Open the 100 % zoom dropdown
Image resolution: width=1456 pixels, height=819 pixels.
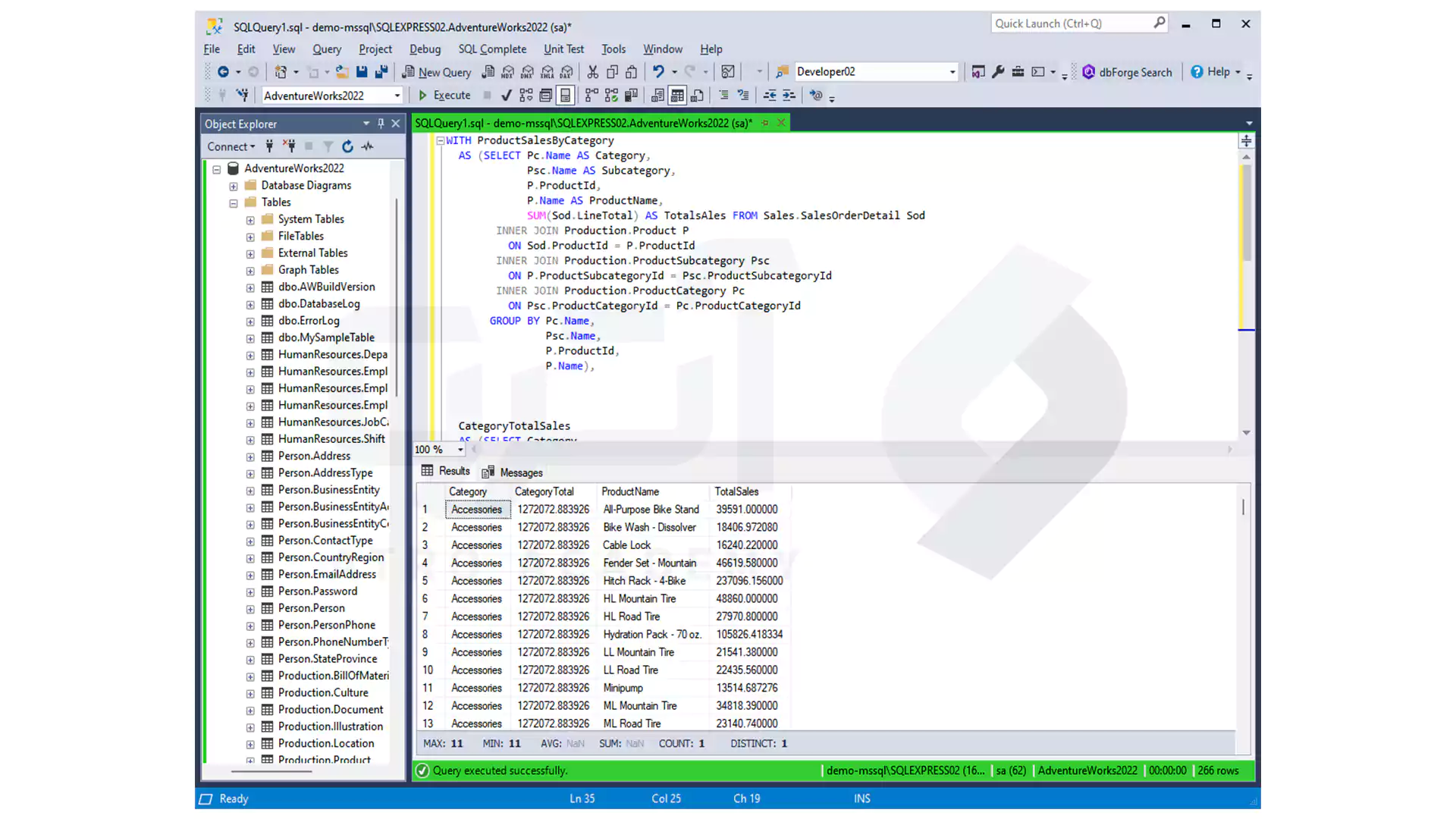(460, 450)
